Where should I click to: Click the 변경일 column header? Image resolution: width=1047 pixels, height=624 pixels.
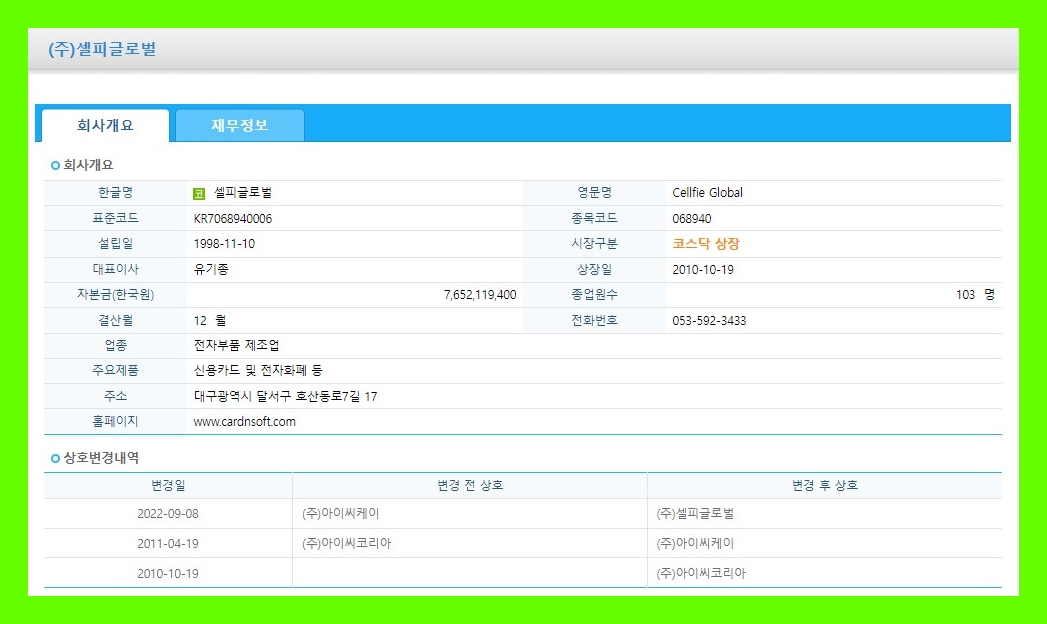pos(168,486)
